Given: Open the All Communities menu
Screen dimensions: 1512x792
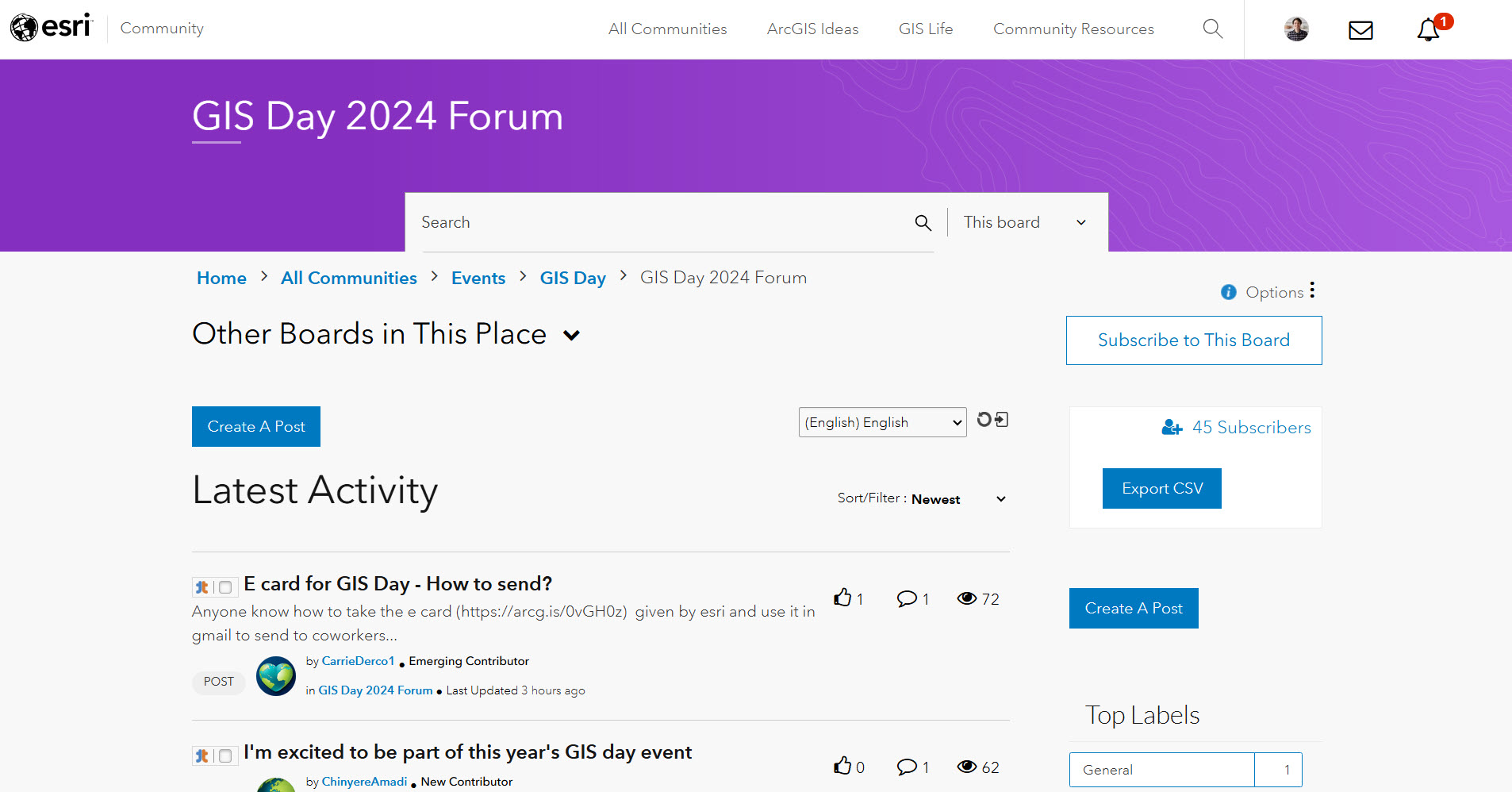Looking at the screenshot, I should (x=667, y=29).
